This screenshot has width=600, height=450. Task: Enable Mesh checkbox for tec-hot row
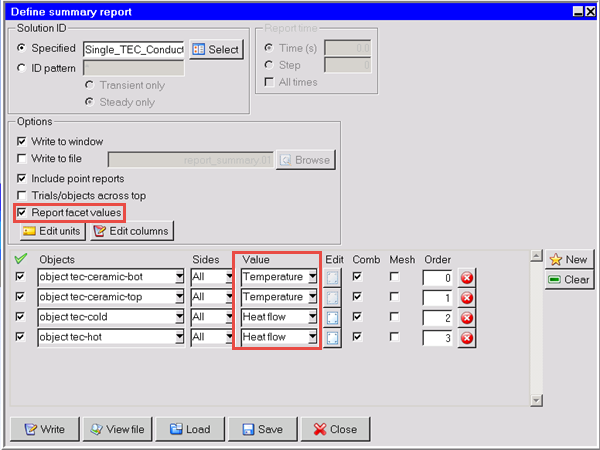[x=394, y=336]
